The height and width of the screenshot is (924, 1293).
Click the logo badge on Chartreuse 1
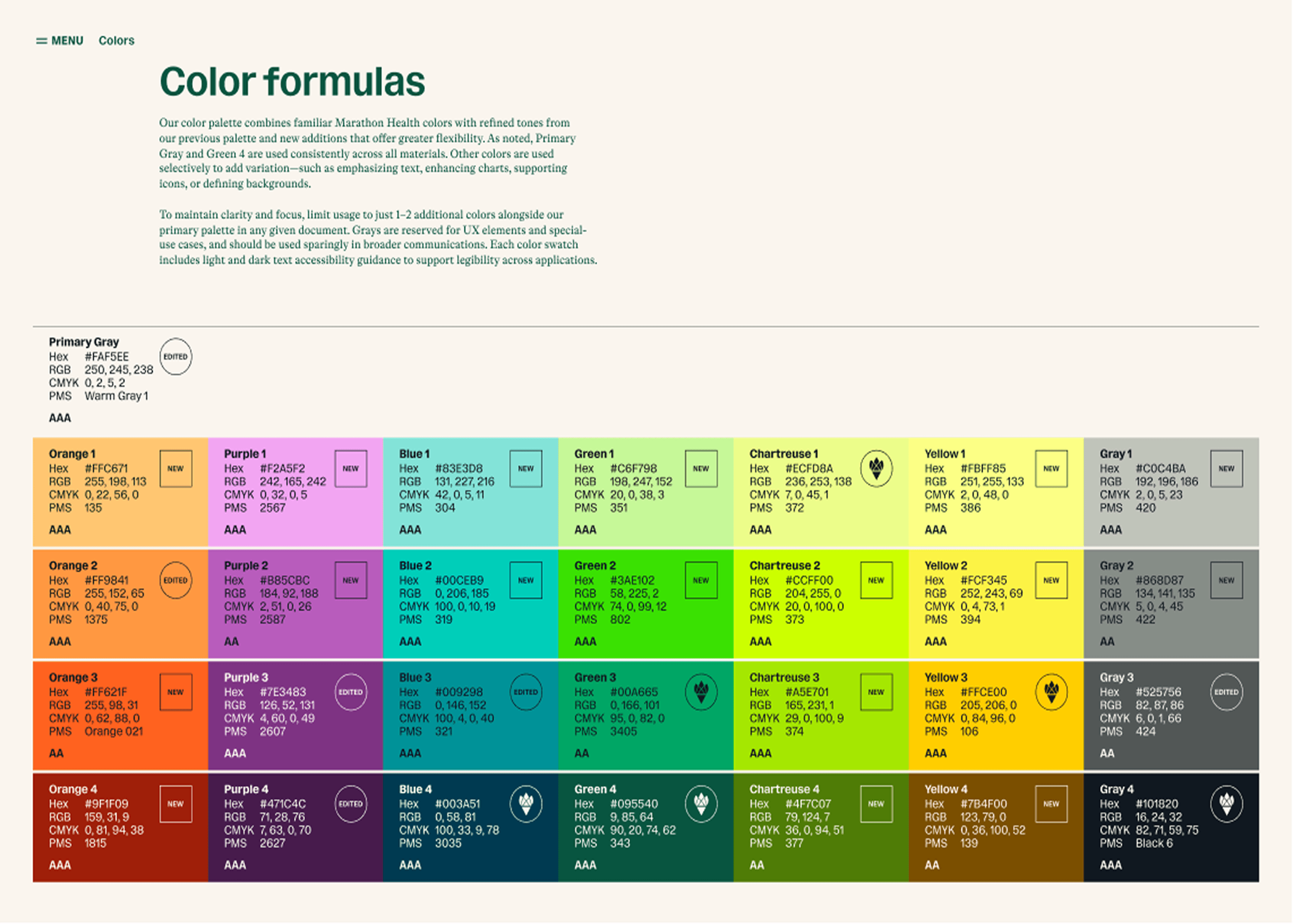coord(876,469)
